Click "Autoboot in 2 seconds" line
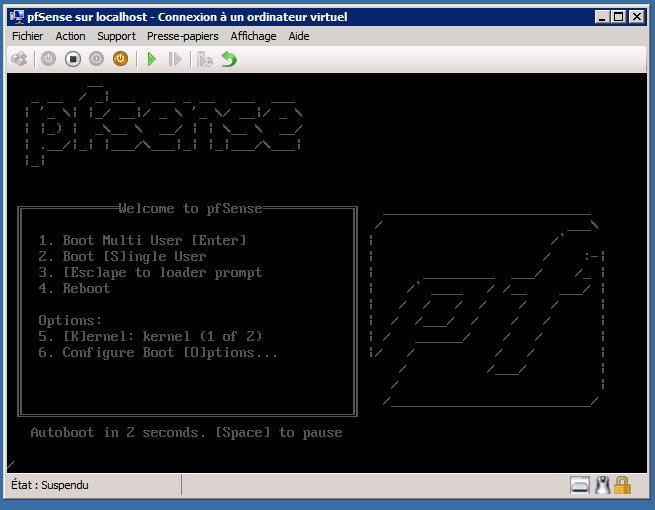This screenshot has height=510, width=655. click(x=186, y=433)
